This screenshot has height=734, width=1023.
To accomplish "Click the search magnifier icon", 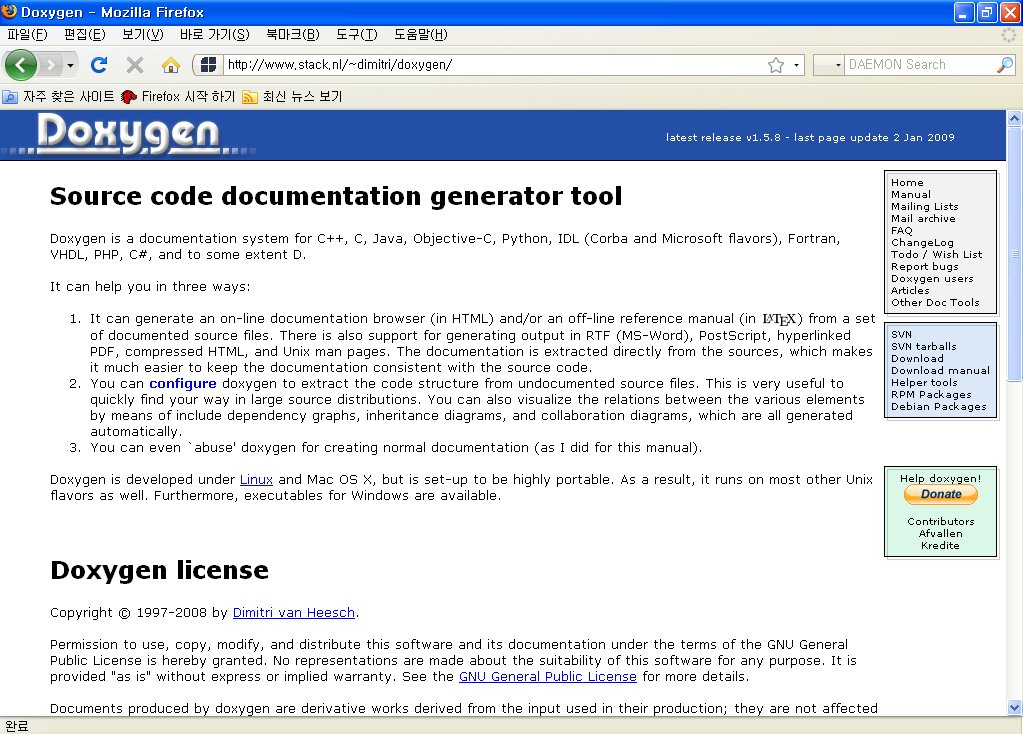I will point(1005,65).
